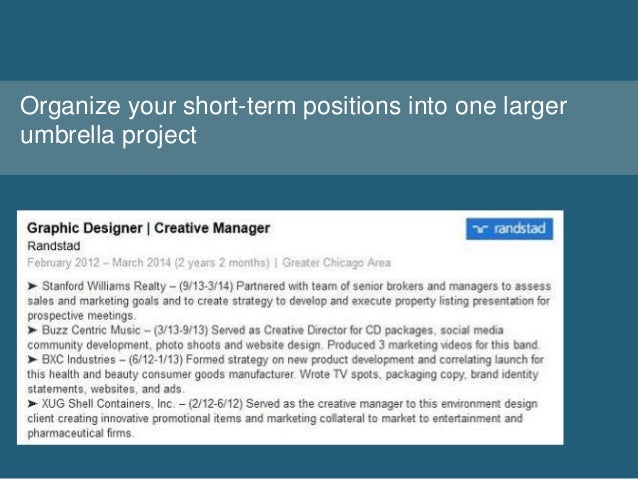Select the February 2012 – March 2014 date range
The width and height of the screenshot is (638, 479).
pos(98,264)
